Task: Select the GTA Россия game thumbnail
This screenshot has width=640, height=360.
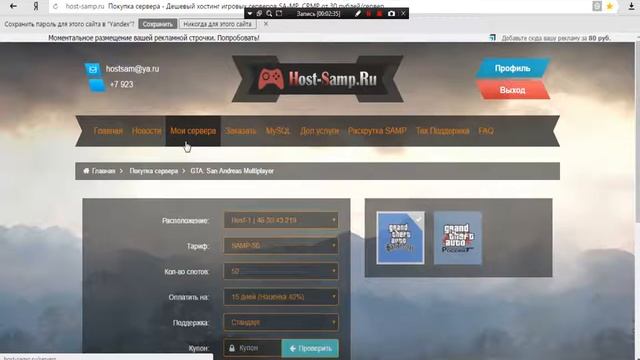Action: [458, 238]
